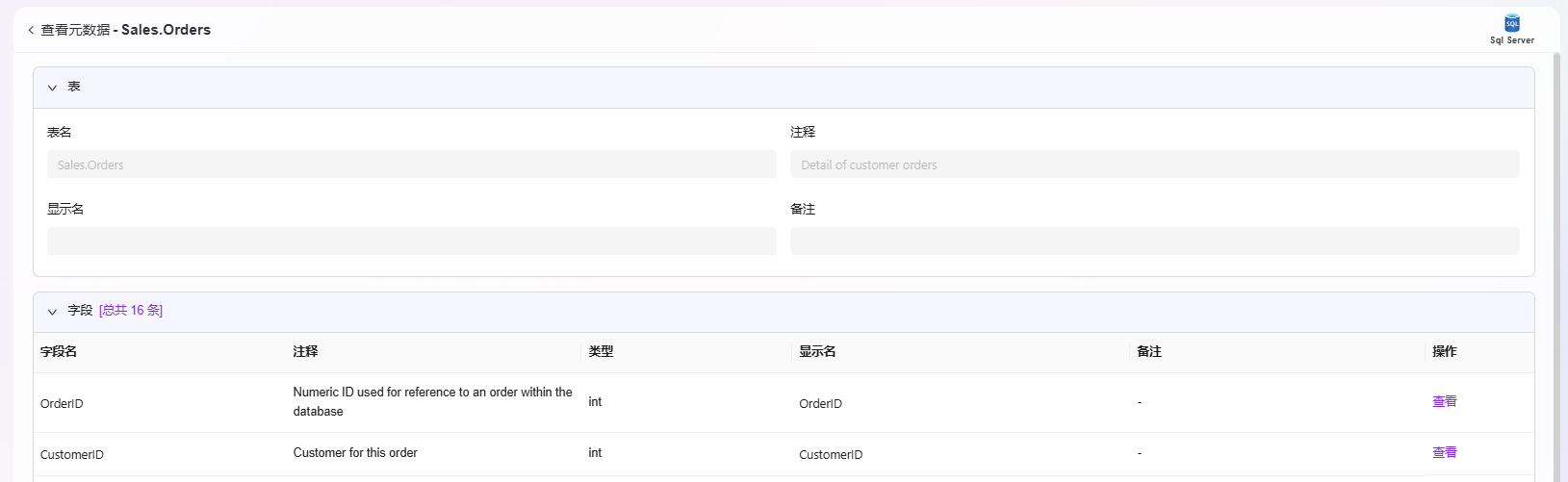Click the 表名 field showing Sales.Orders
Screen dimensions: 1568x482
pos(412,165)
